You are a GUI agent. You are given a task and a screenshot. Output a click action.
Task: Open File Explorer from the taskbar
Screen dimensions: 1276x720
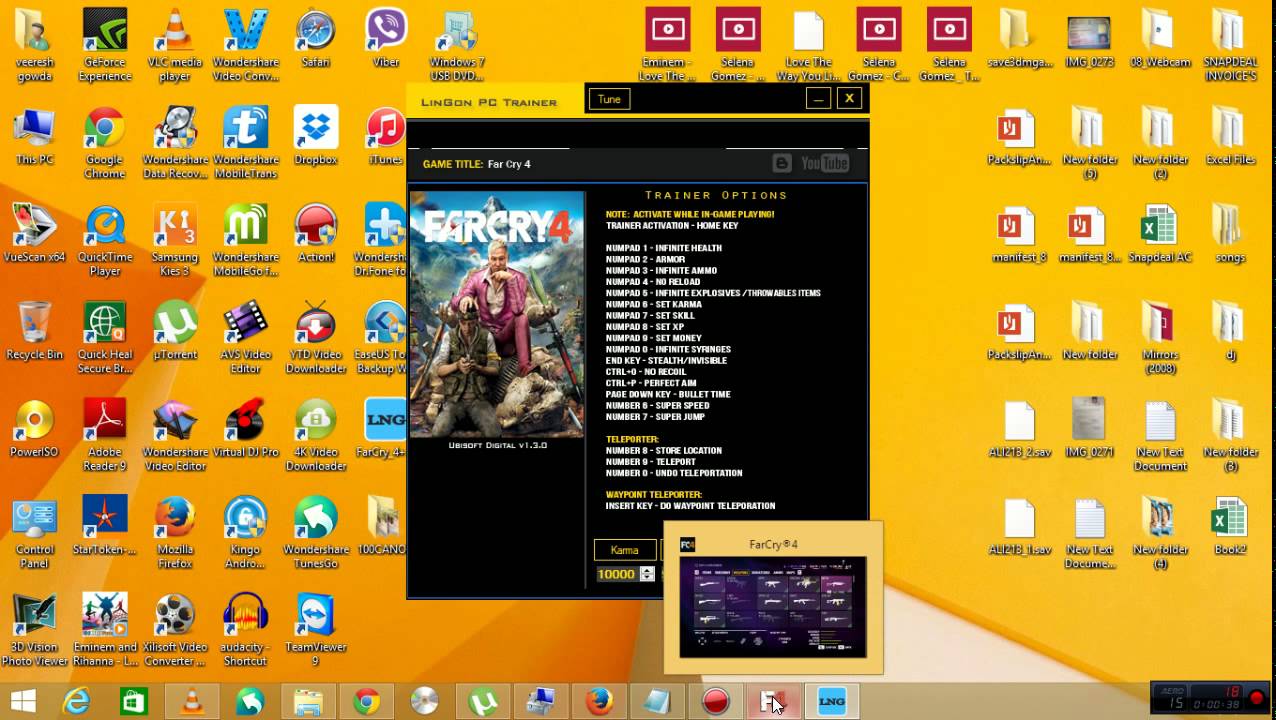308,701
